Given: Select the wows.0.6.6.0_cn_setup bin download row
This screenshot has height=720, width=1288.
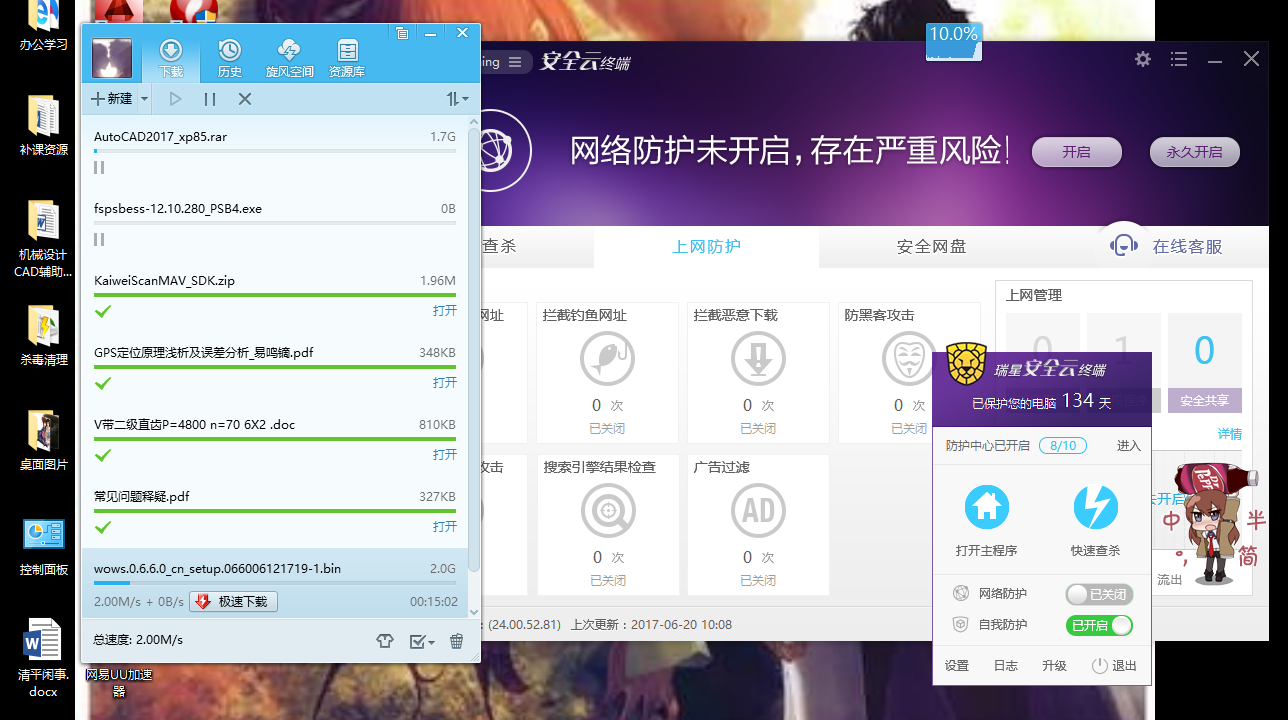Looking at the screenshot, I should click(x=275, y=583).
